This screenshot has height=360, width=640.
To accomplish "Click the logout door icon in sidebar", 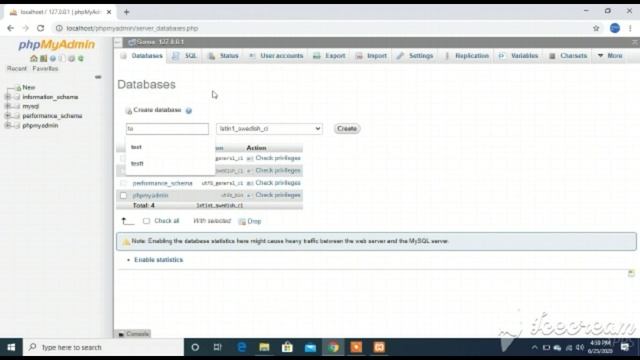I will 43,59.
